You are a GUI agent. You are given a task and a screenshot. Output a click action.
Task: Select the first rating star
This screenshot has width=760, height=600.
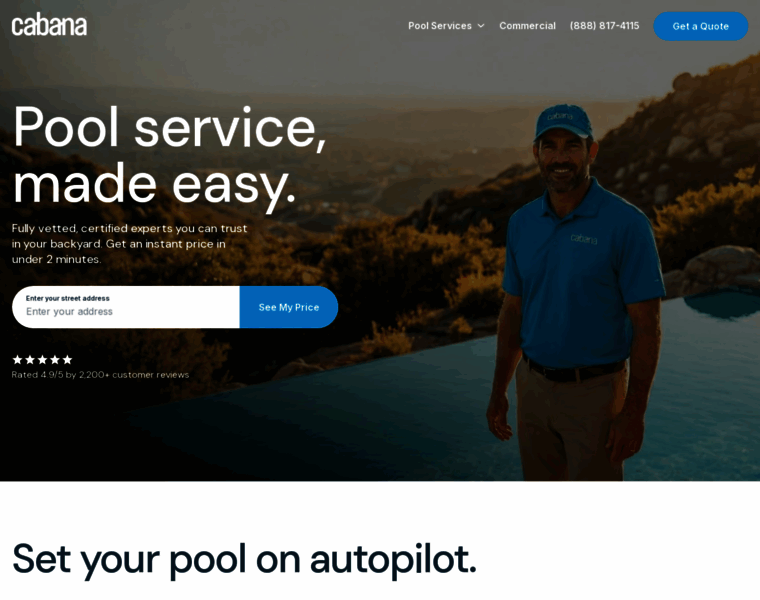coord(17,360)
